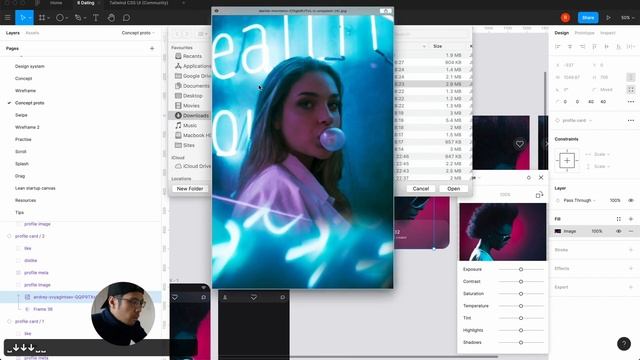Screen dimensions: 640x360
Task: Toggle constrain proportions lock icon
Action: [x=631, y=77]
